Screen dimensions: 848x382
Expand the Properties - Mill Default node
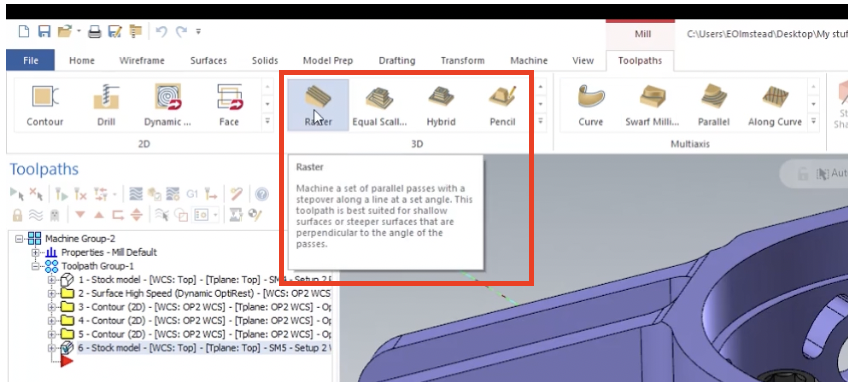click(x=36, y=252)
